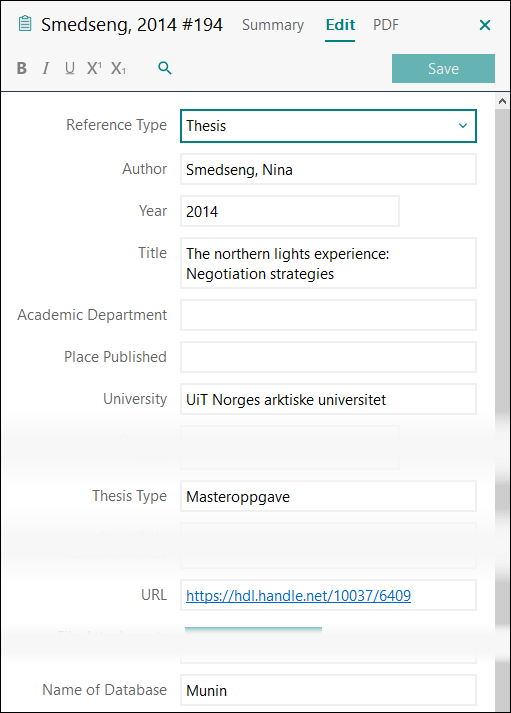Focus the empty Place Published field
The width and height of the screenshot is (511, 713).
[x=328, y=357]
